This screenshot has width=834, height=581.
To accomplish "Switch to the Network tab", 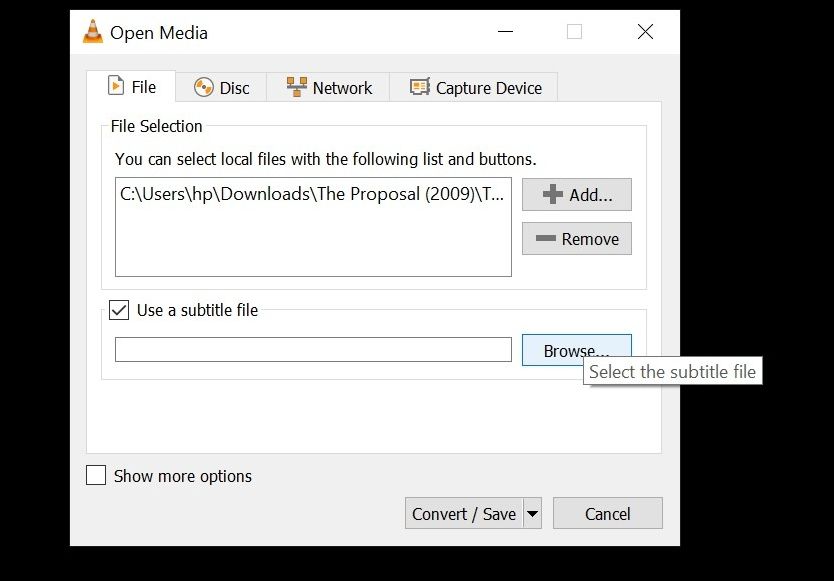I will [x=329, y=88].
